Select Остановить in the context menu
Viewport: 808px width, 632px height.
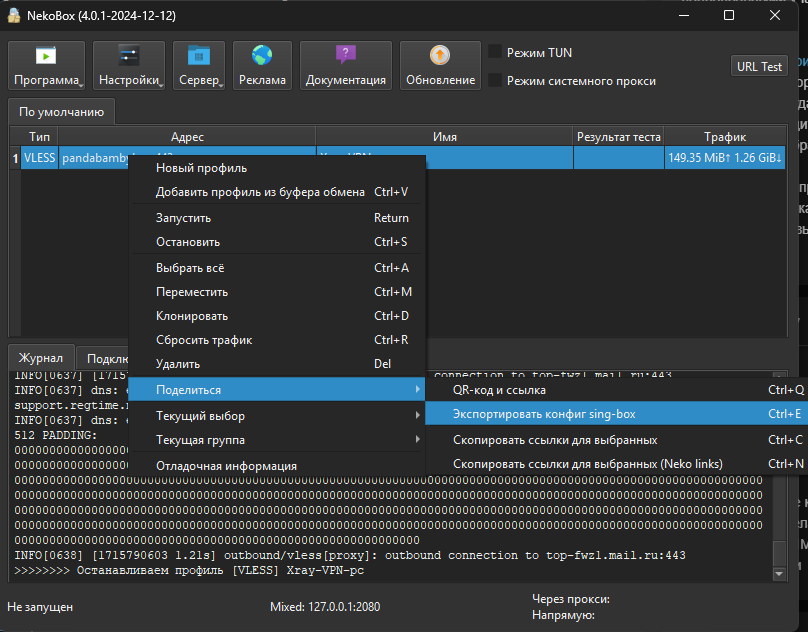(x=277, y=242)
